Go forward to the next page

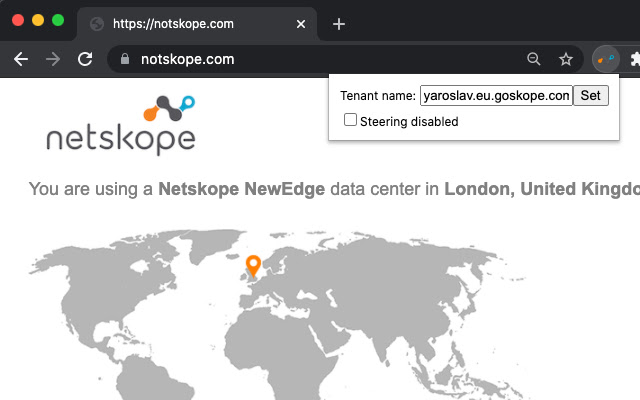(x=52, y=59)
